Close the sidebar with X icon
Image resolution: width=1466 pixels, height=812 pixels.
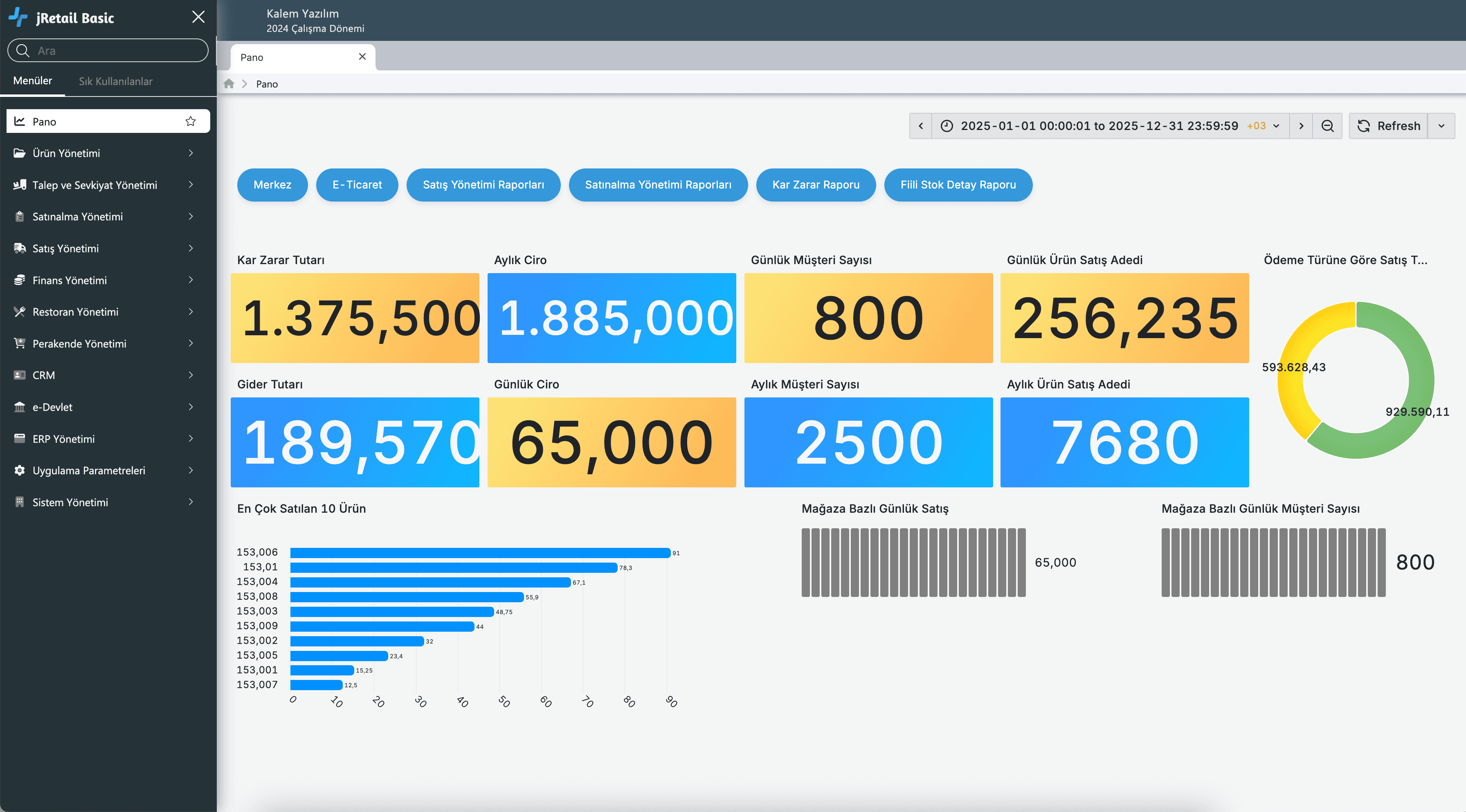point(198,17)
